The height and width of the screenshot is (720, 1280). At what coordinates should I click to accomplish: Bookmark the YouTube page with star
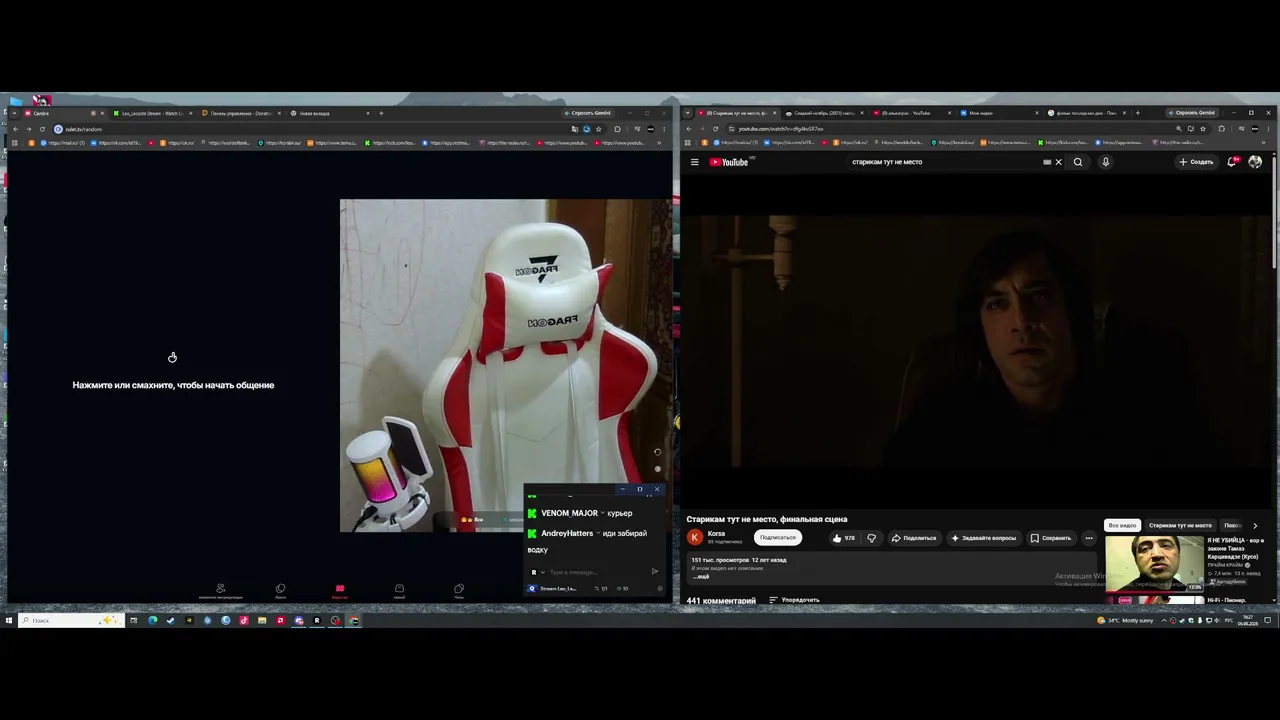tap(1203, 129)
